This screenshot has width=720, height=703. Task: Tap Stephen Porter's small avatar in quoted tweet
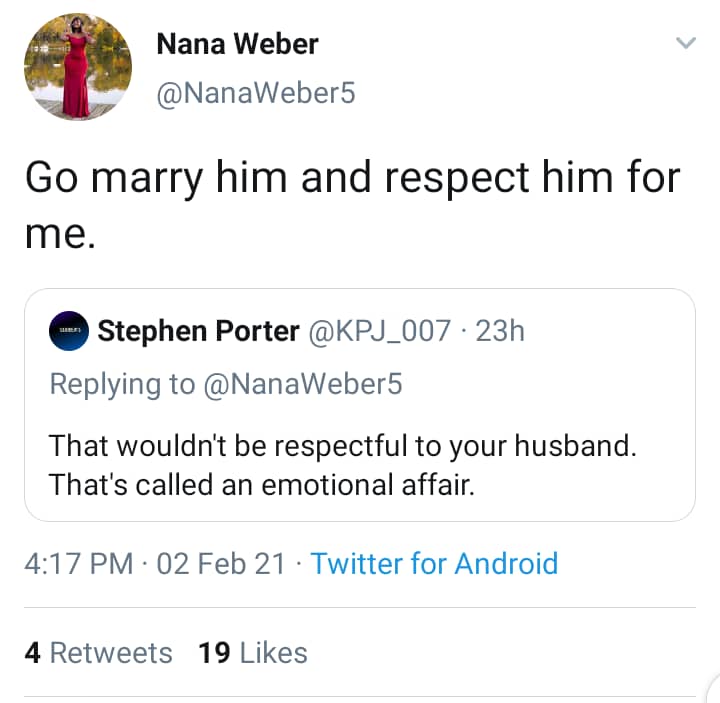tap(68, 332)
